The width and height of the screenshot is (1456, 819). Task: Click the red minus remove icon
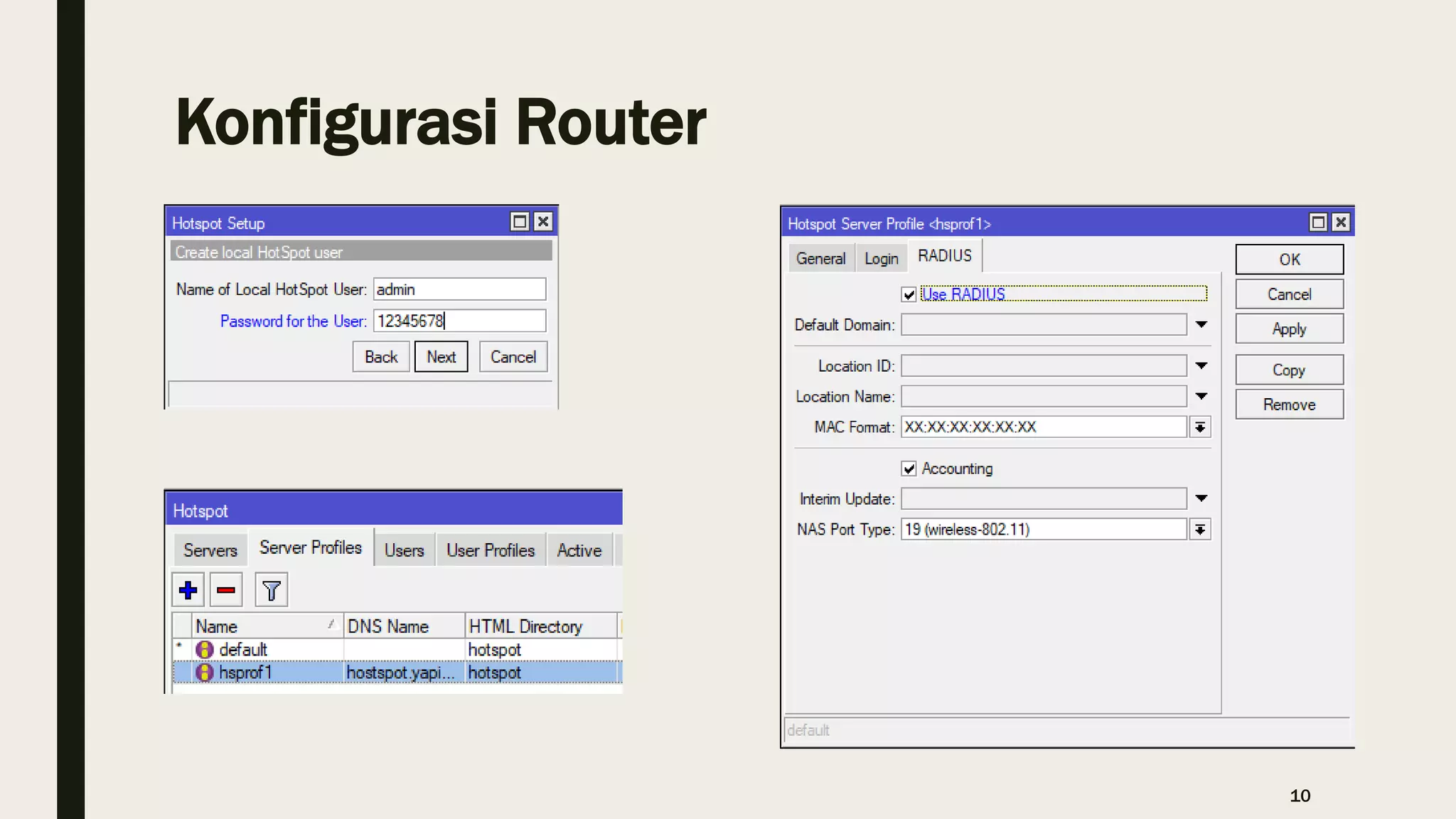[226, 590]
